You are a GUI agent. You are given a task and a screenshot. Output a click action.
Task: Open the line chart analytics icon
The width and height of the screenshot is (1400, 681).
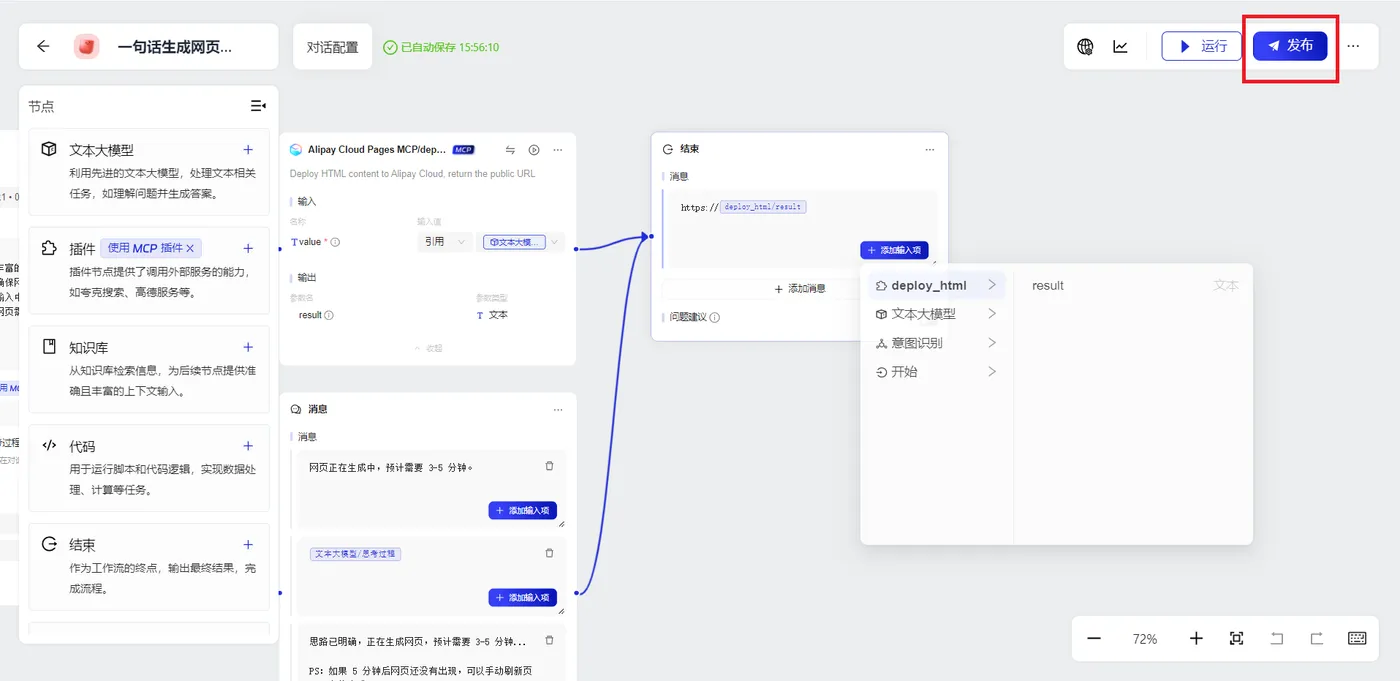click(1121, 47)
